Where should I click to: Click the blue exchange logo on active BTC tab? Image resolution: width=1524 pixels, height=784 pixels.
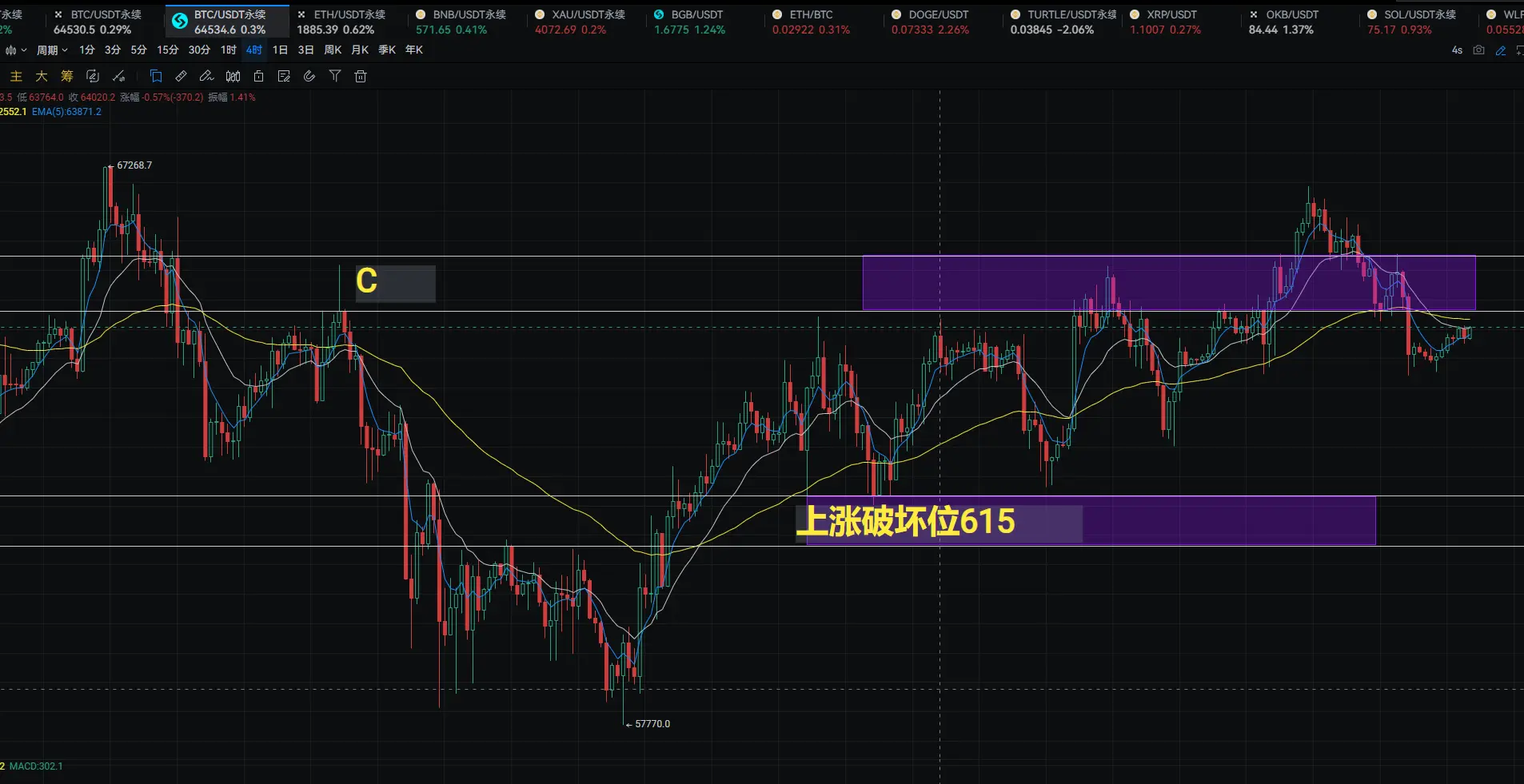pos(180,21)
